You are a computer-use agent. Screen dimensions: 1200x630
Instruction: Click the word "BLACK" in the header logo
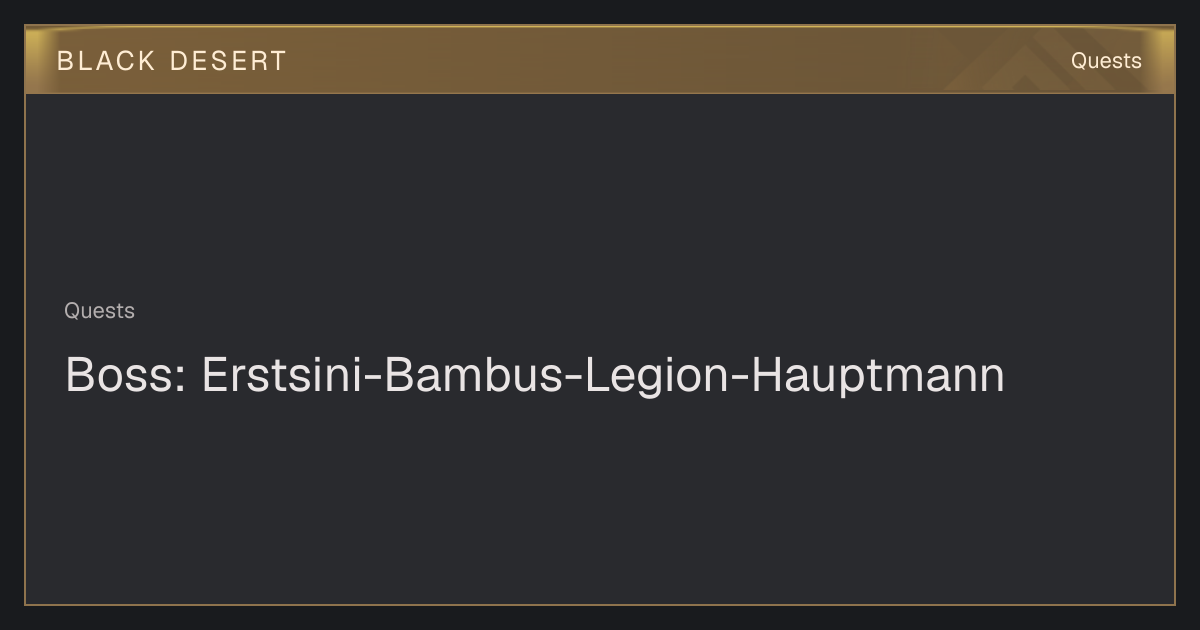(106, 61)
